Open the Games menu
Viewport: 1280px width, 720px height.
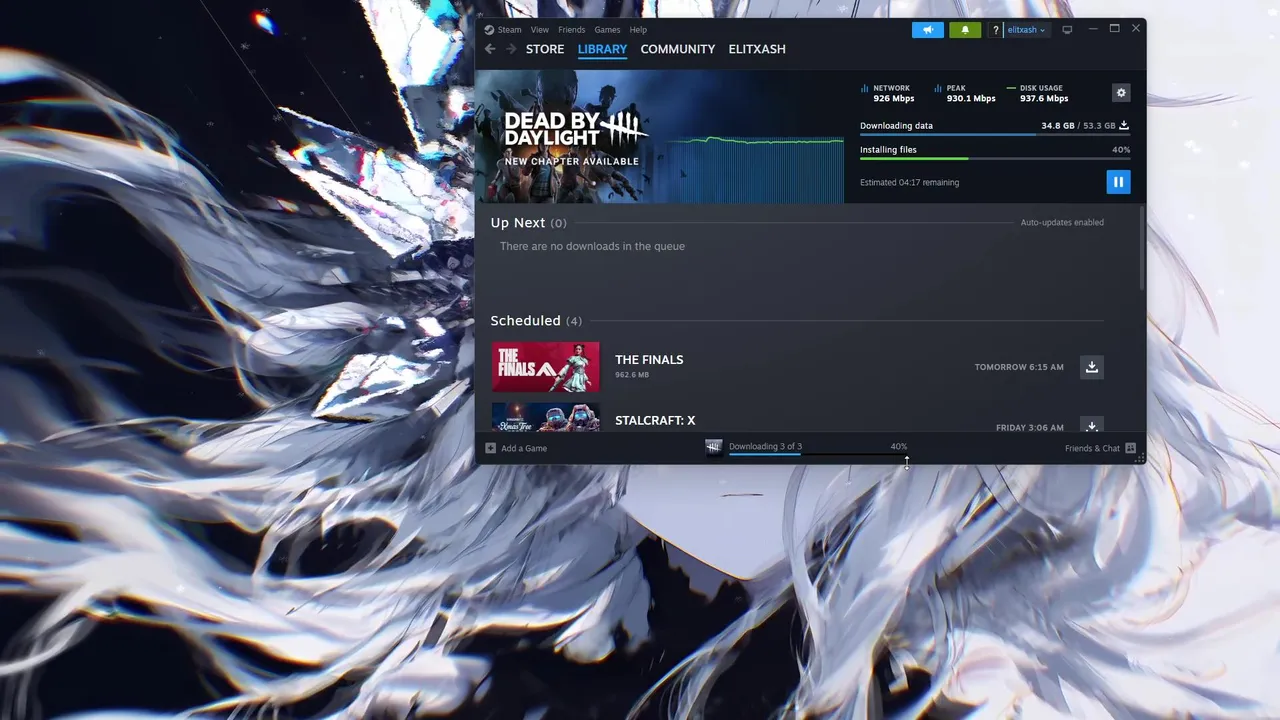tap(607, 30)
